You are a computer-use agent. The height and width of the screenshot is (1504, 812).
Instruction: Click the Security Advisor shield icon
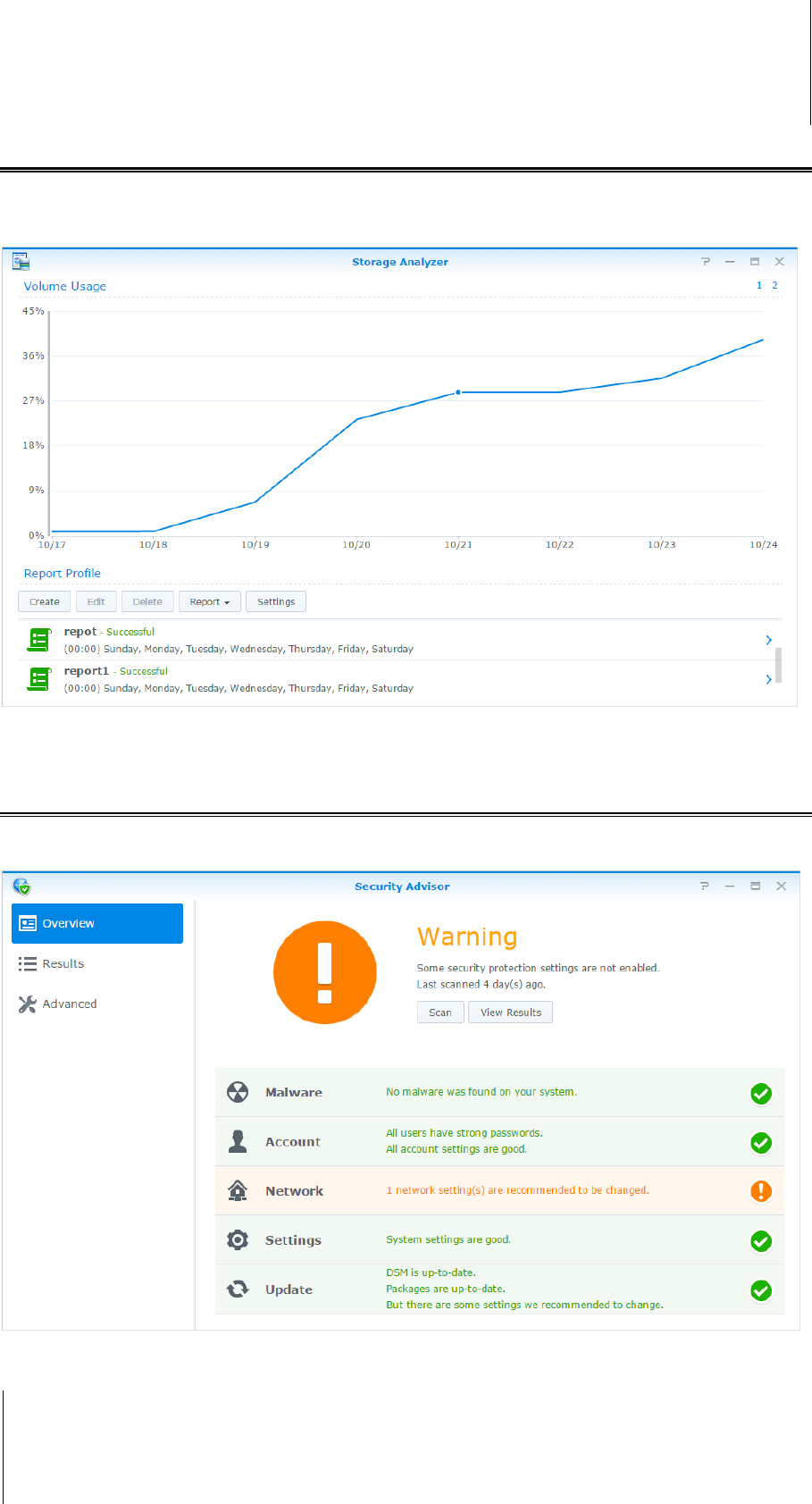21,886
